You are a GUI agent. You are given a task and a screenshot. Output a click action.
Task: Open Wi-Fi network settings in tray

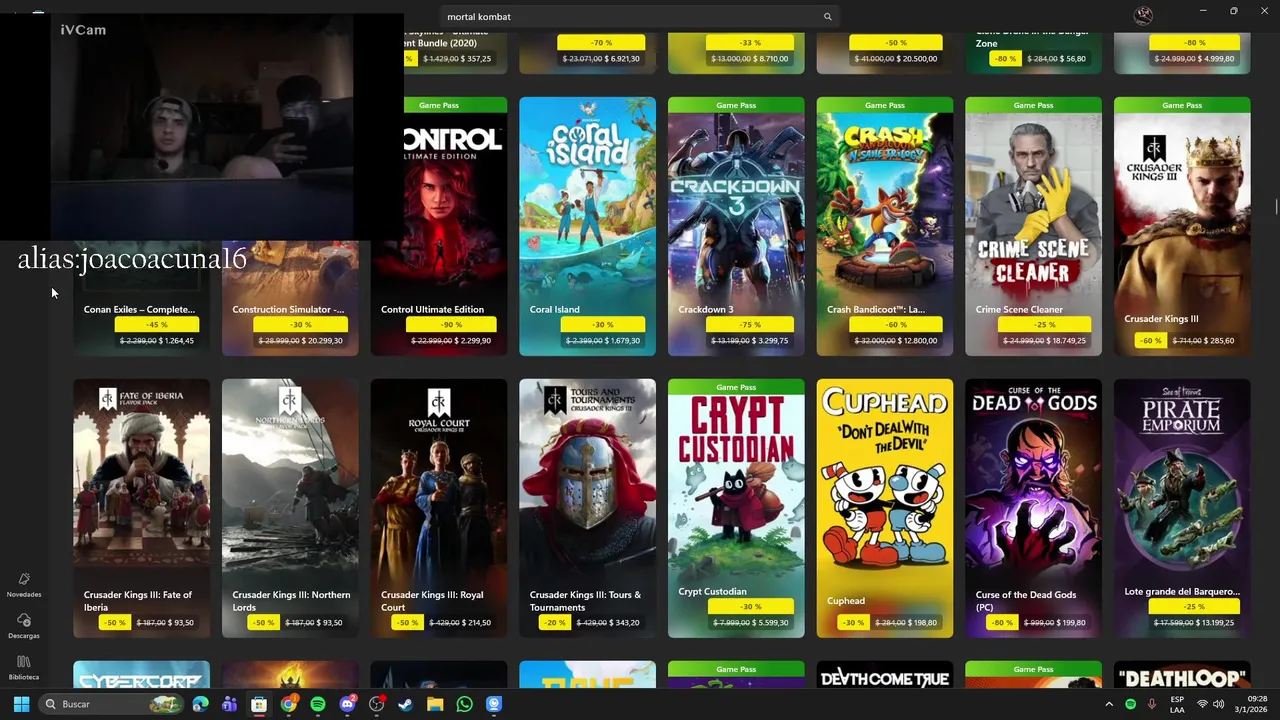pyautogui.click(x=1202, y=704)
